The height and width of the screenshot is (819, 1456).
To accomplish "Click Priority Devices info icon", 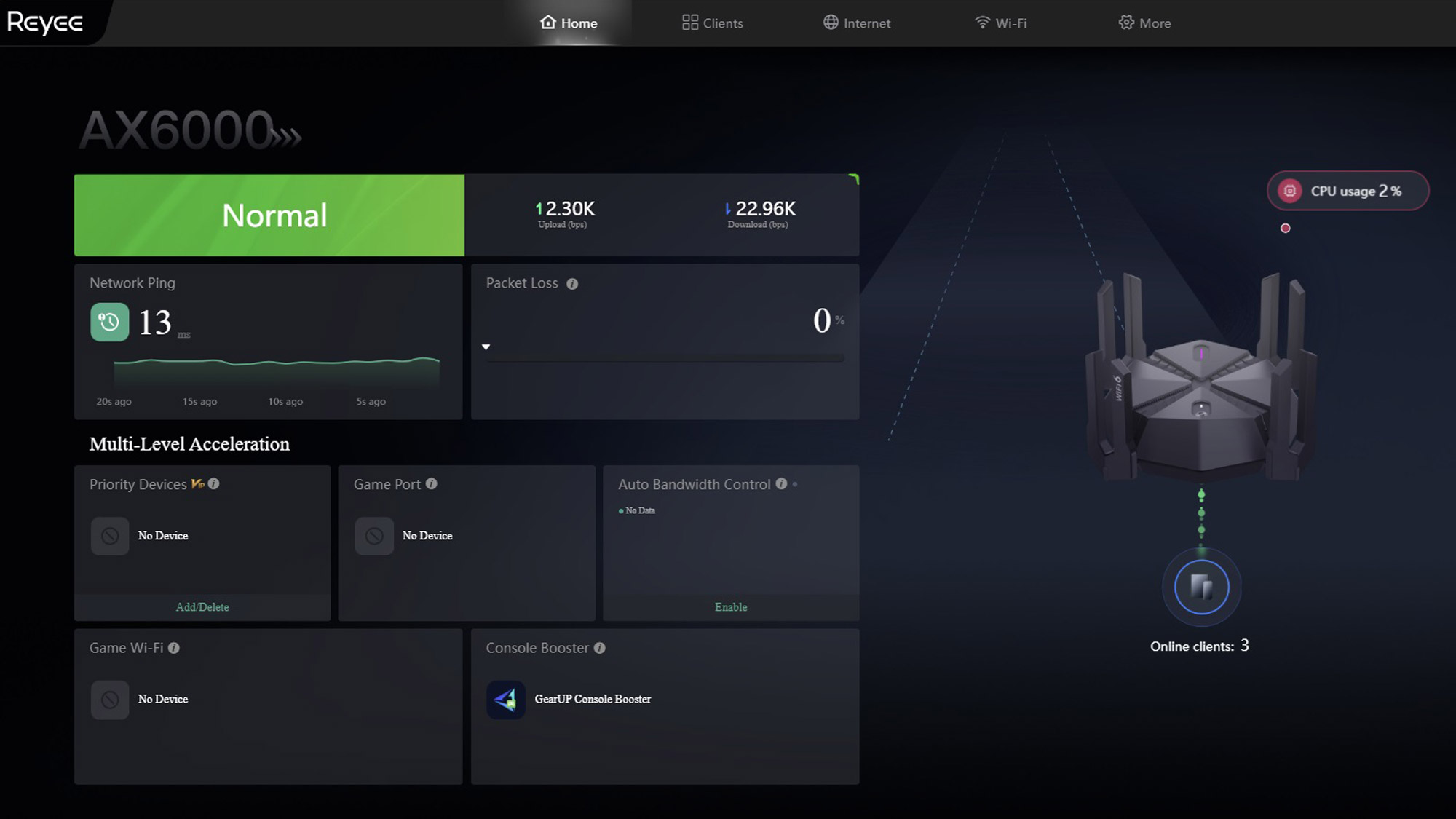I will coord(213,483).
